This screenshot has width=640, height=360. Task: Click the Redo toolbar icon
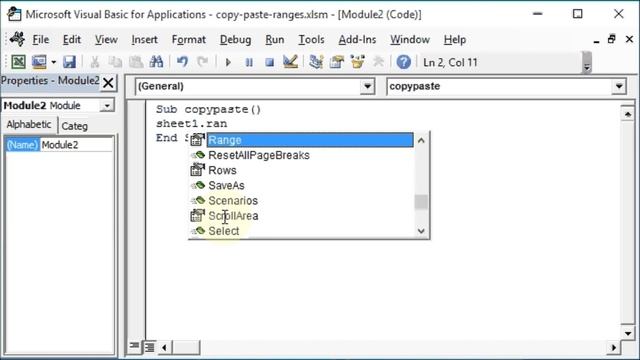click(x=202, y=62)
